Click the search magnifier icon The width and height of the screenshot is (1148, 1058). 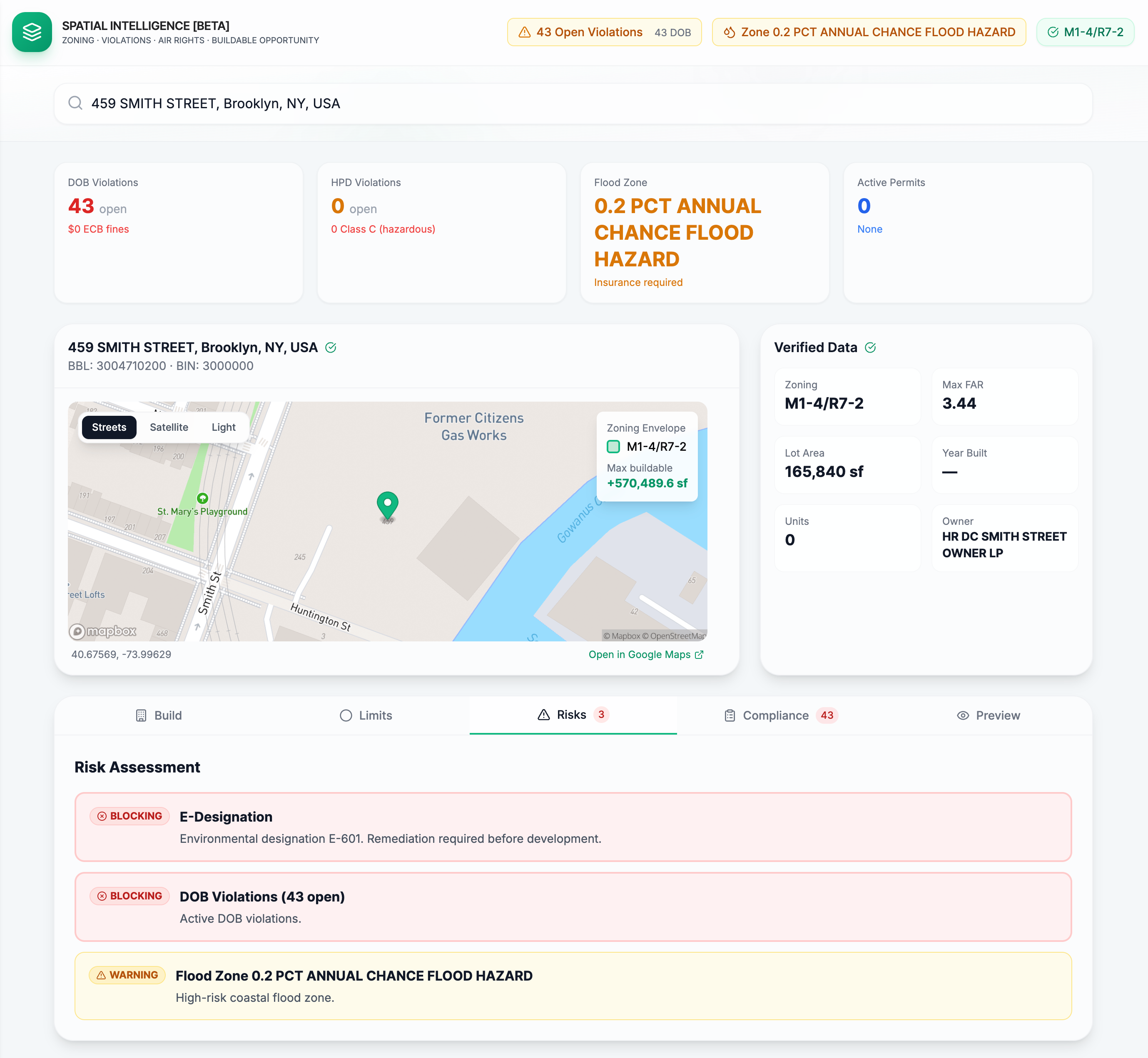76,104
